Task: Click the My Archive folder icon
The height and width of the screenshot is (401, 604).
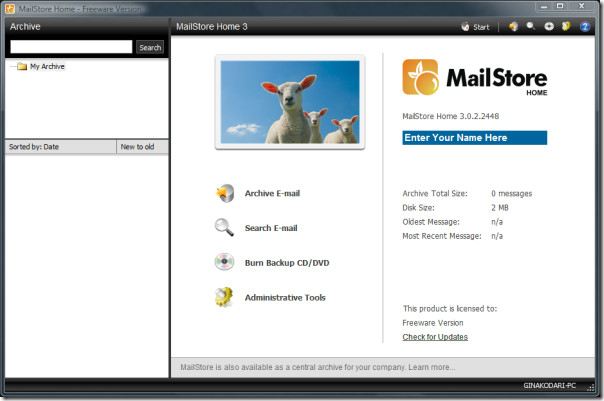Action: coord(22,66)
